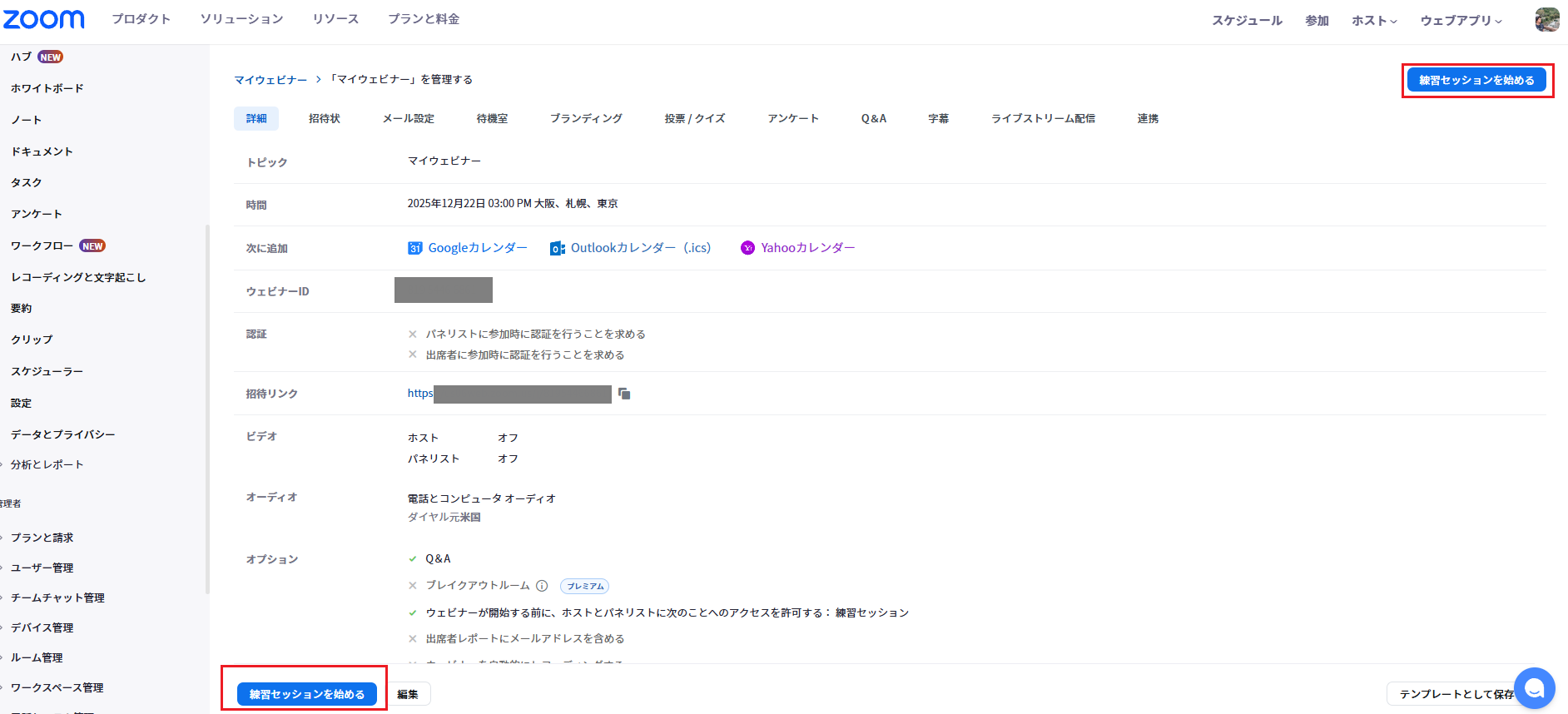Open the 投票 / クイズ tab
The image size is (1568, 714).
coord(694,118)
